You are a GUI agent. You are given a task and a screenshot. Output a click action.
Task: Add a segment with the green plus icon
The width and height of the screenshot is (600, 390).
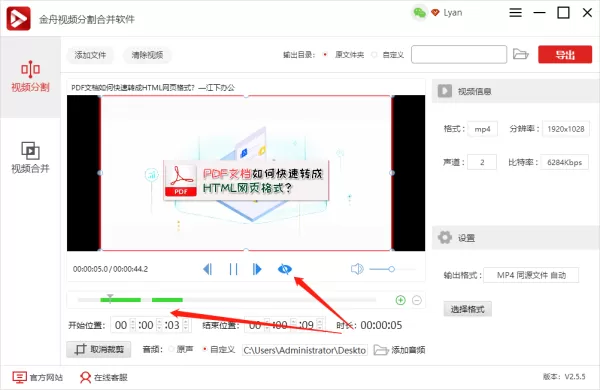[x=400, y=300]
